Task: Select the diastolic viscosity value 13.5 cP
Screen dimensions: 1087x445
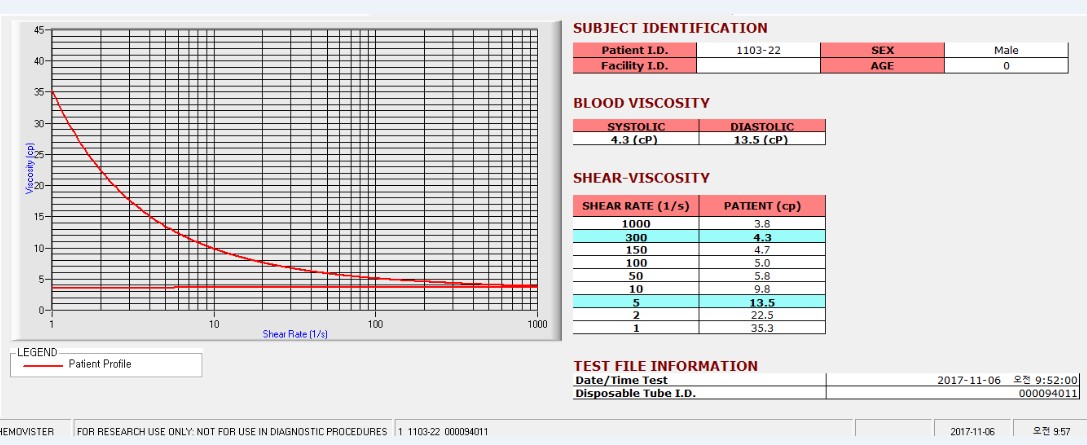Action: tap(762, 139)
